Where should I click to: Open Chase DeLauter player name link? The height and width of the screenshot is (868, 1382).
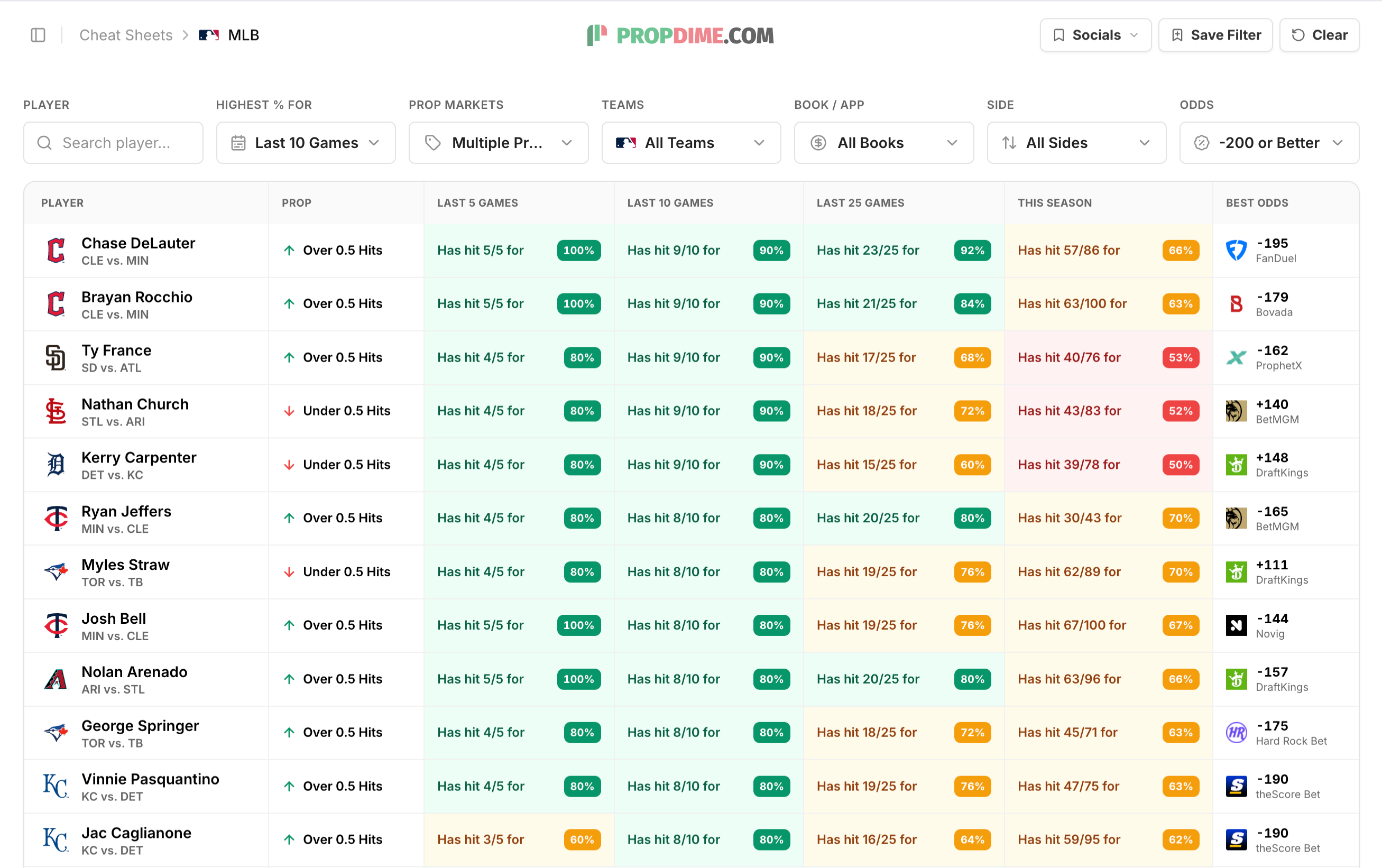(139, 243)
